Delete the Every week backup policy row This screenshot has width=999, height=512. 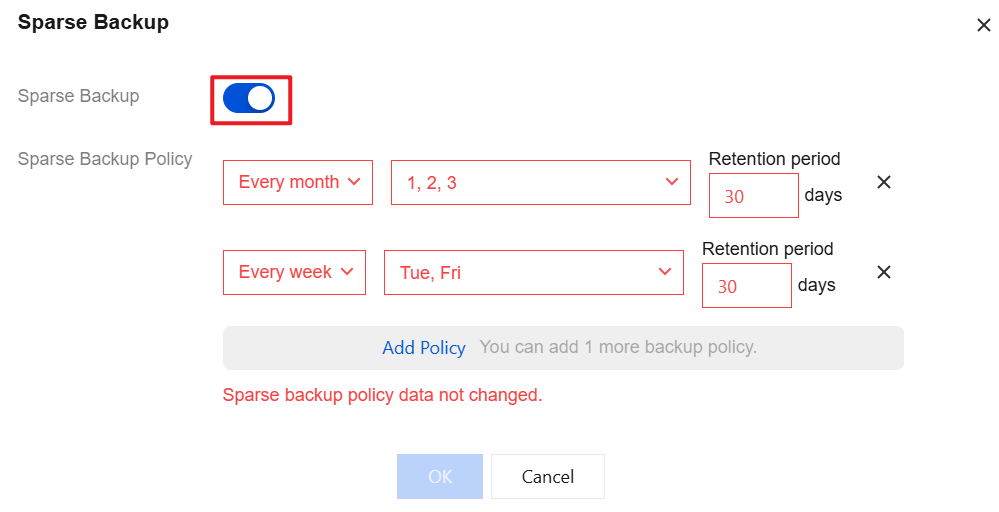tap(884, 272)
